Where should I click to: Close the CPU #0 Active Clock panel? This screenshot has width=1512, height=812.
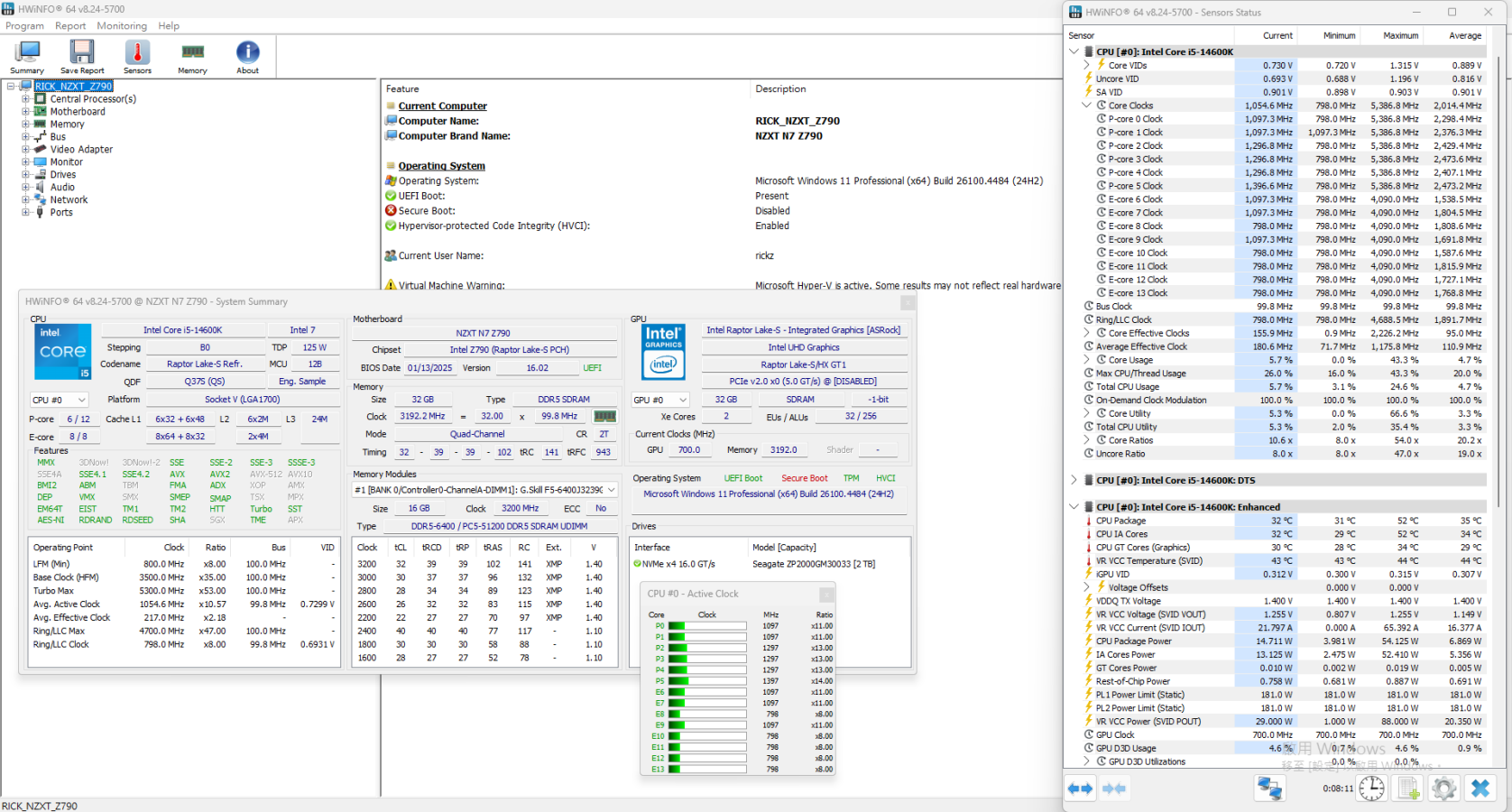[825, 594]
